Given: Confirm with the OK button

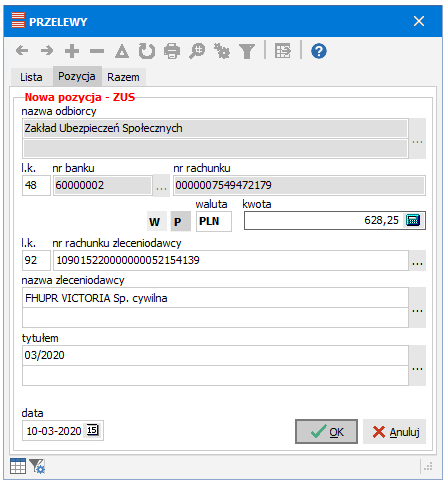Looking at the screenshot, I should pyautogui.click(x=326, y=432).
